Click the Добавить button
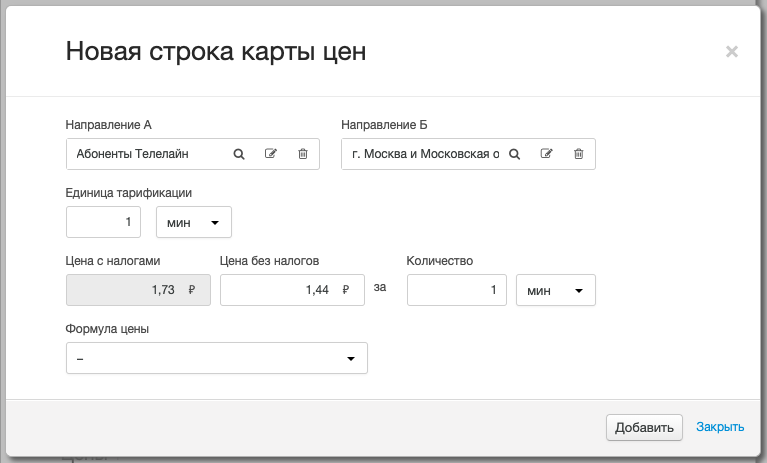This screenshot has width=767, height=463. pos(644,427)
